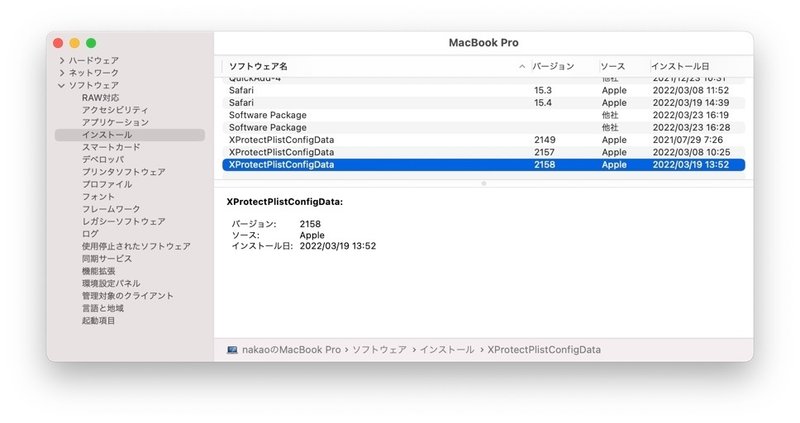Sort by ソース column header
The width and height of the screenshot is (800, 423).
[612, 66]
